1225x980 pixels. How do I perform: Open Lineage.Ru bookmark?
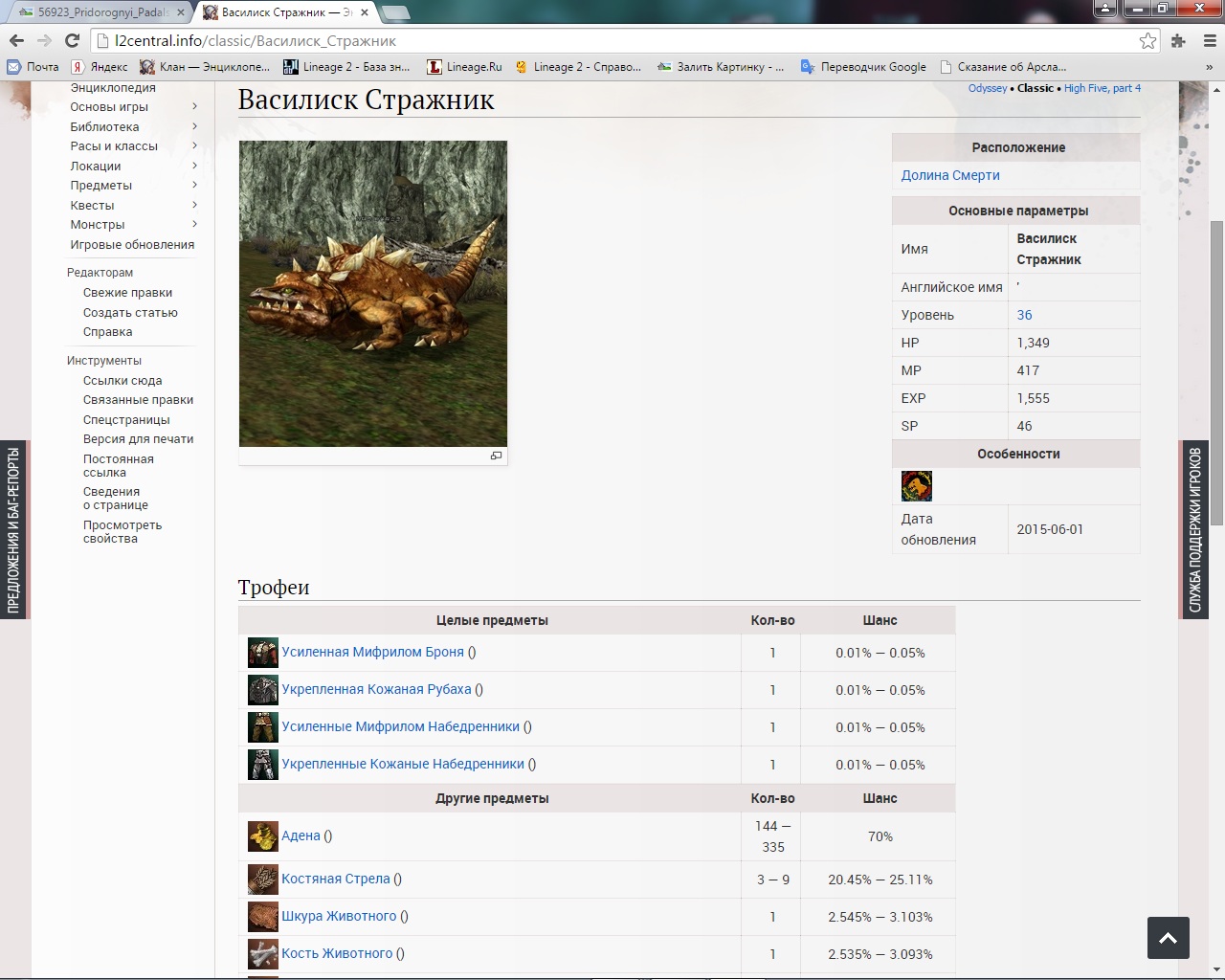[464, 67]
